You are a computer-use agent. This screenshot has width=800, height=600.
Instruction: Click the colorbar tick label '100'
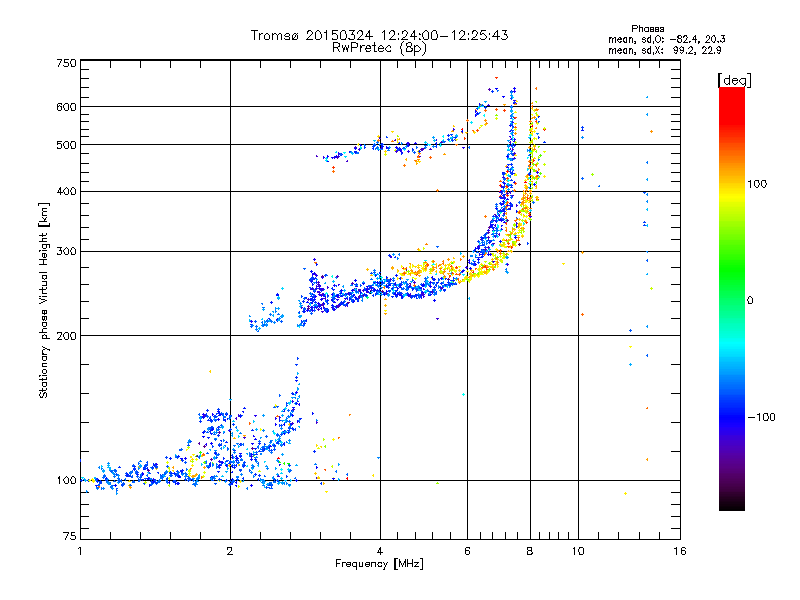pos(757,184)
